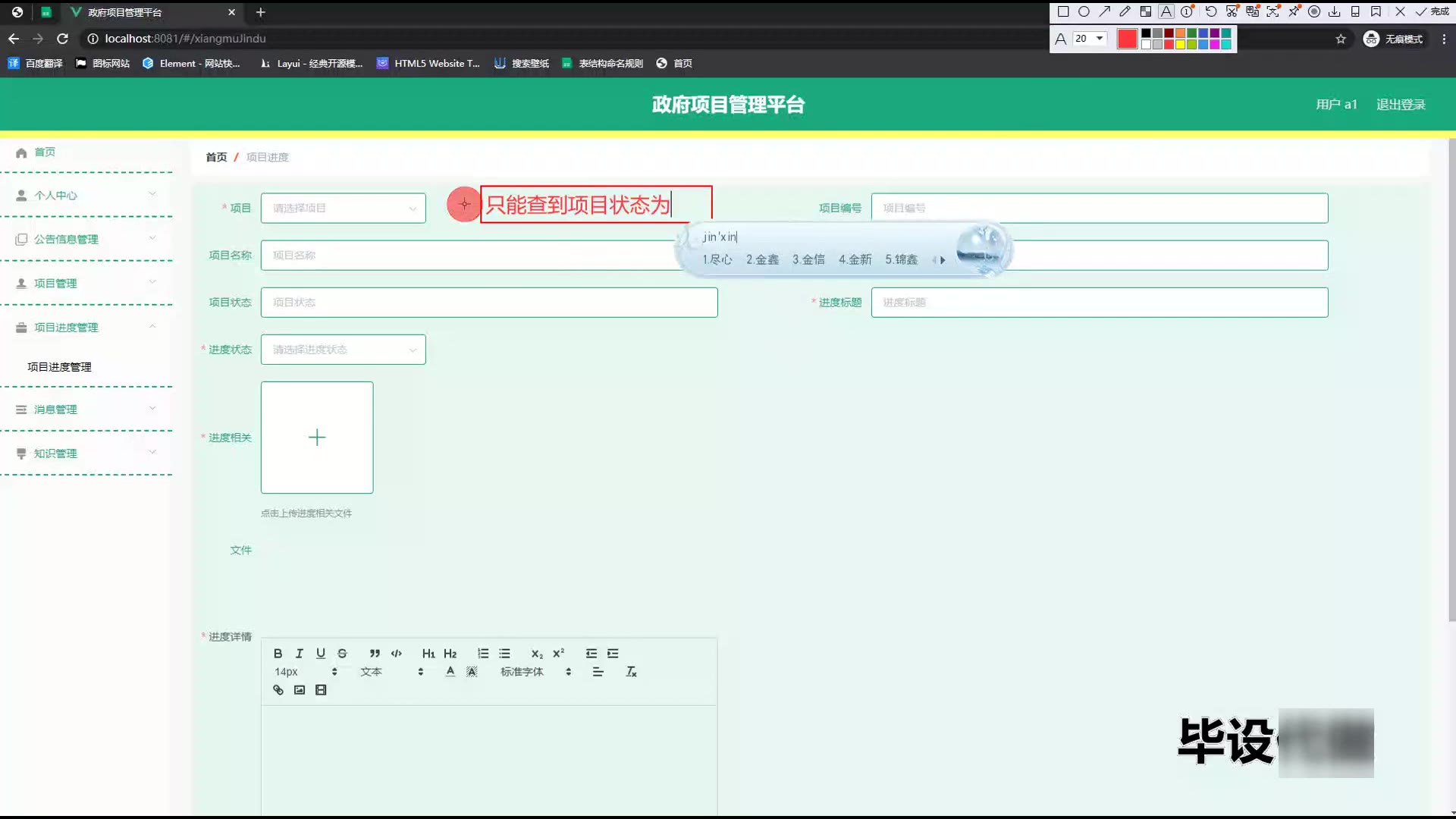
Task: Open the 标准字体 font family dropdown
Action: point(535,671)
